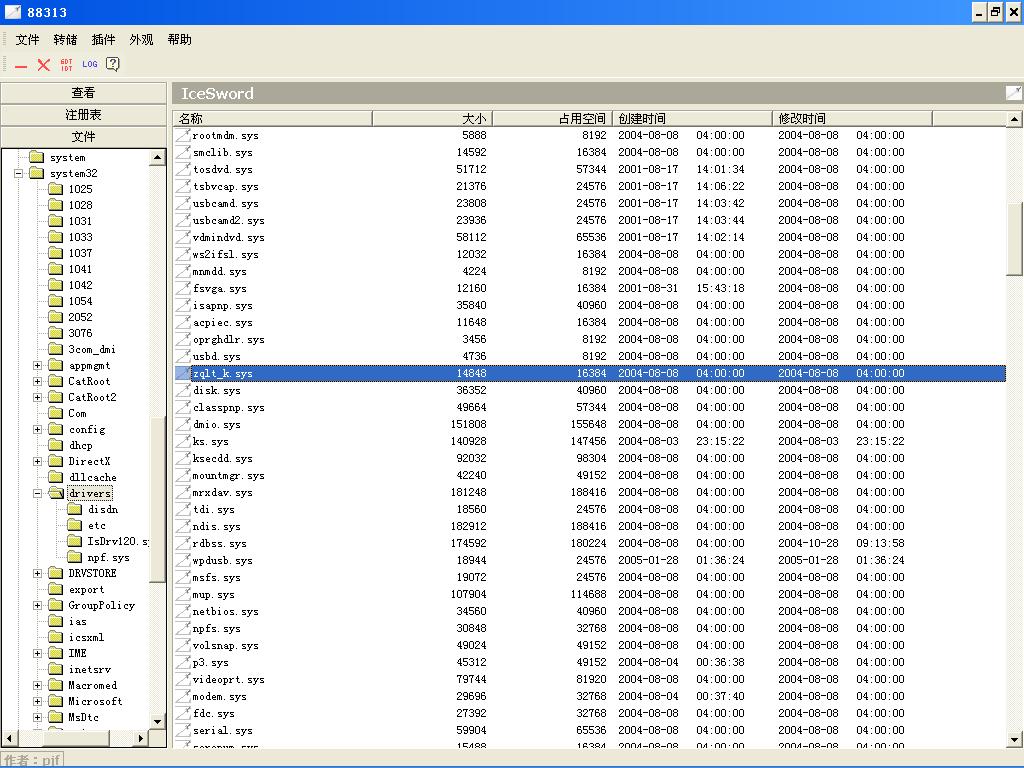Expand the CatRoot folder node
The width and height of the screenshot is (1024, 768).
[38, 381]
